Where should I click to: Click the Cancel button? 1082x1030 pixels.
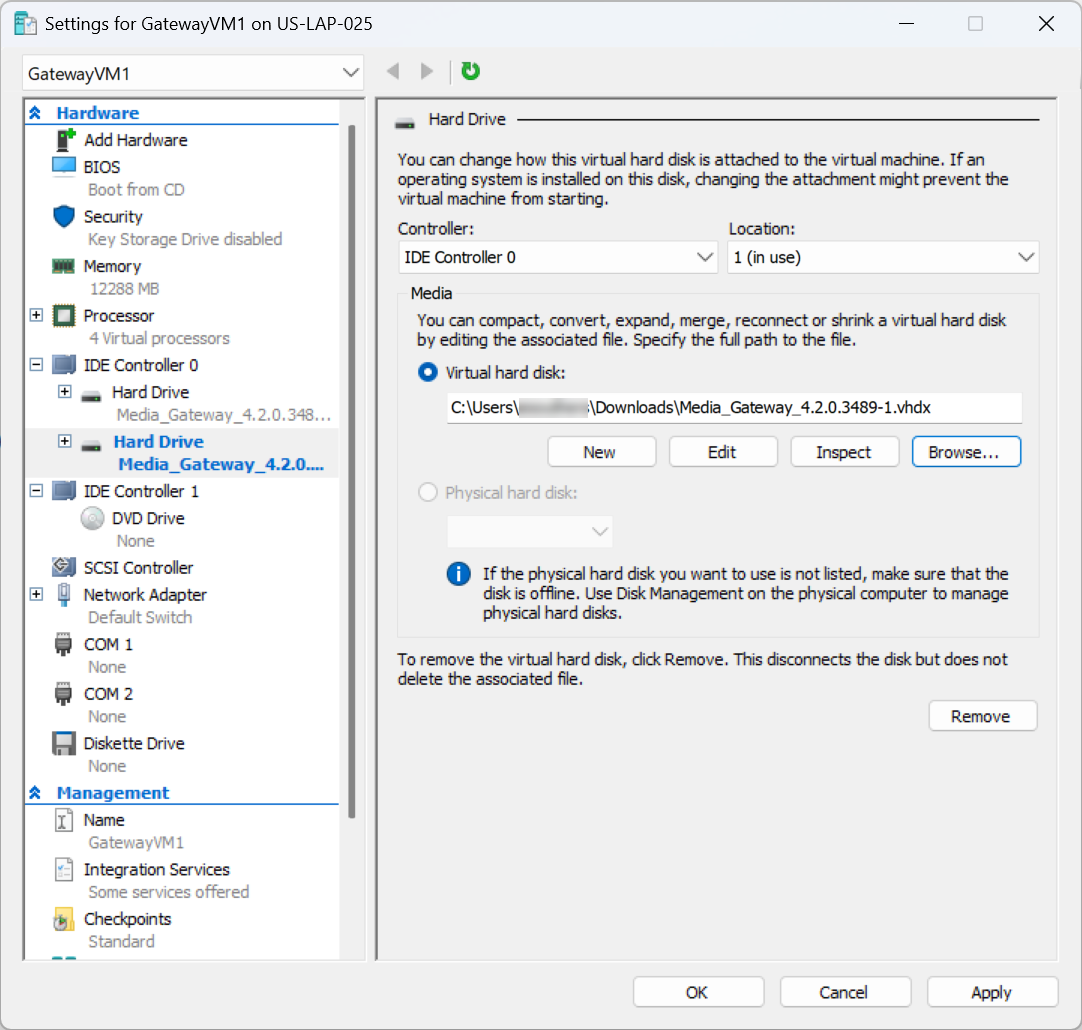(x=845, y=992)
